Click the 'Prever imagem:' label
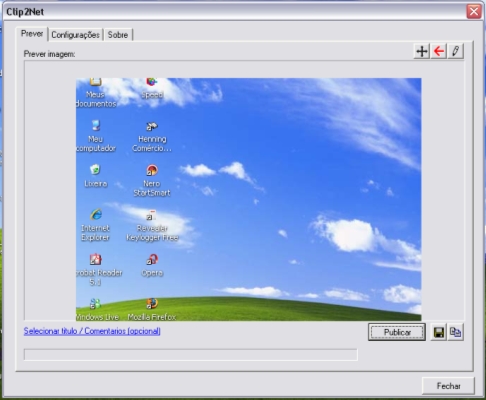Screen dimensions: 486x400 click(x=49, y=54)
